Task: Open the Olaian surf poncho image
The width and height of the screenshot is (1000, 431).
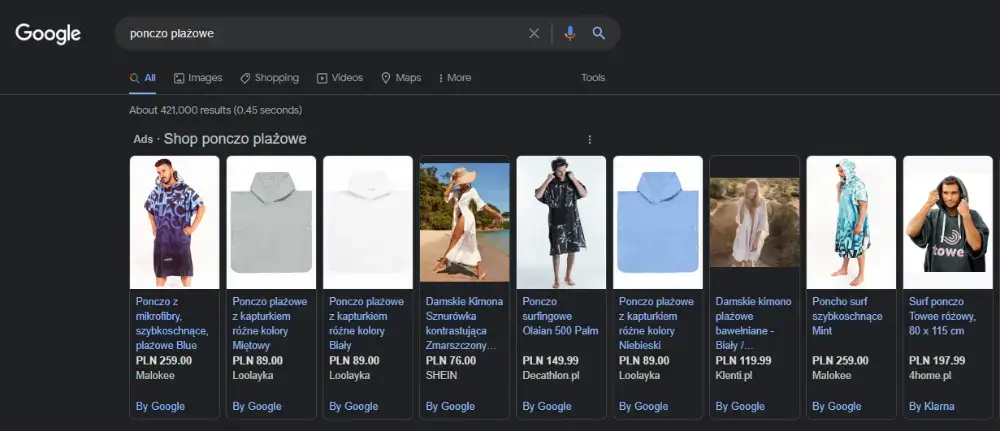Action: [x=561, y=223]
